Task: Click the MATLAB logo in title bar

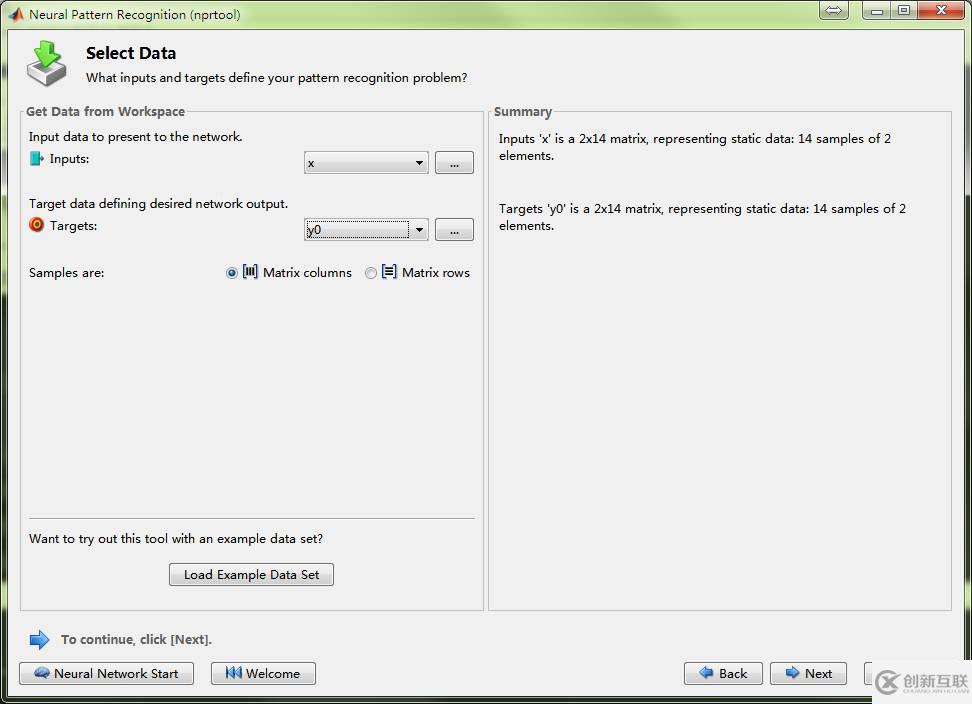Action: tap(16, 14)
